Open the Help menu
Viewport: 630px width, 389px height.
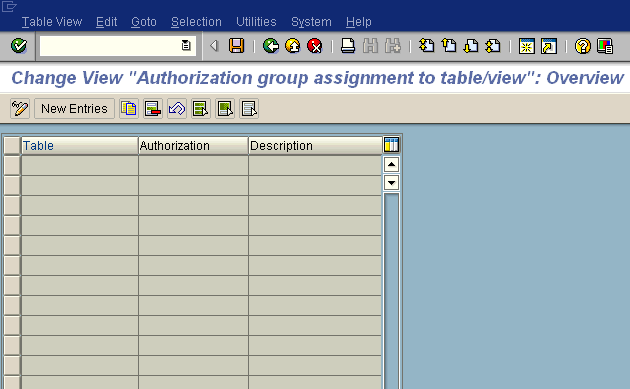tap(358, 22)
